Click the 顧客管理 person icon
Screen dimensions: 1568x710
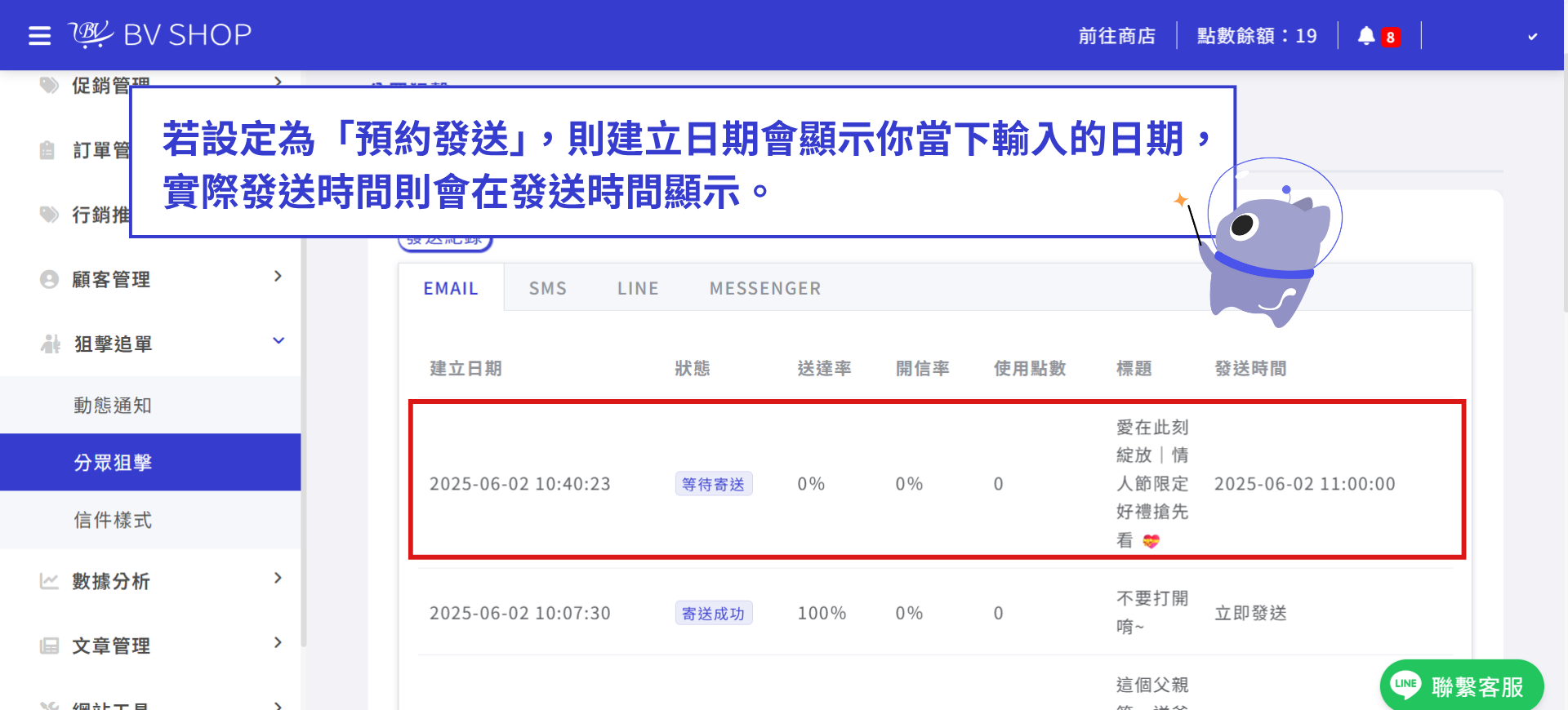49,279
